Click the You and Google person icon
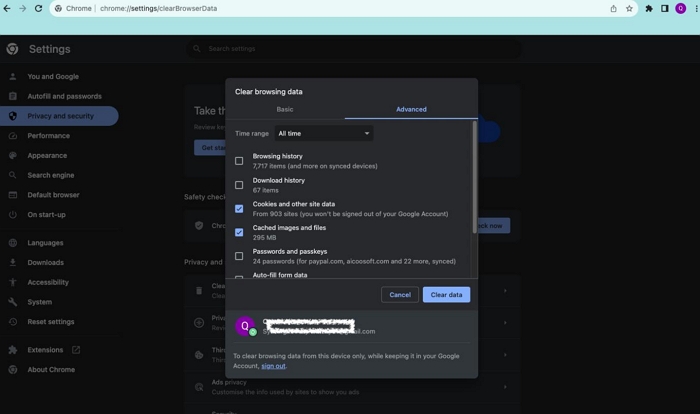The height and width of the screenshot is (414, 700). coord(13,76)
